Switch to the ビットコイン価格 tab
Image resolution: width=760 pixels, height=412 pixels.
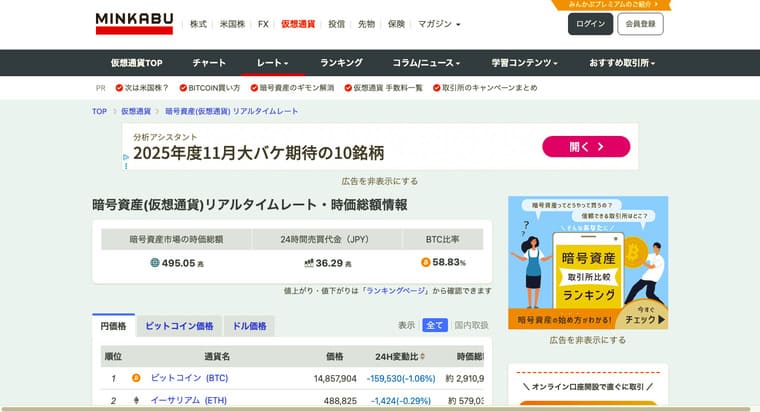pyautogui.click(x=179, y=326)
